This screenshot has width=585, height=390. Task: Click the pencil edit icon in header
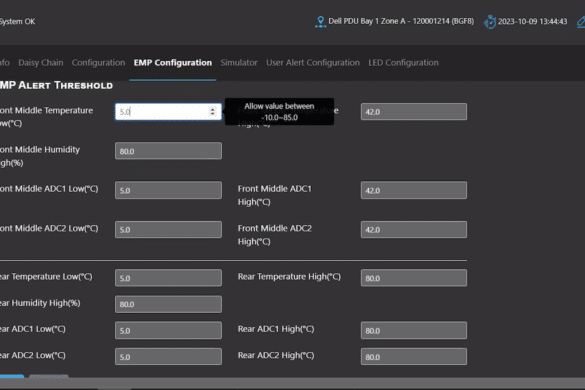581,22
